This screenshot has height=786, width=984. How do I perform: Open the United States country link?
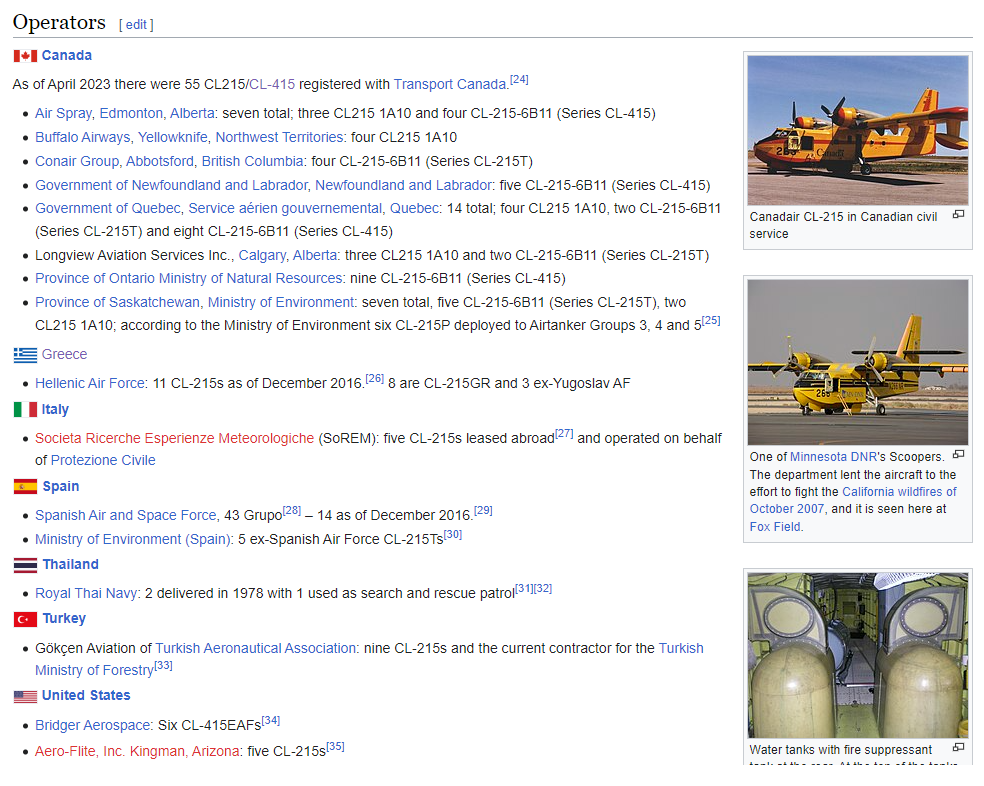click(x=86, y=696)
